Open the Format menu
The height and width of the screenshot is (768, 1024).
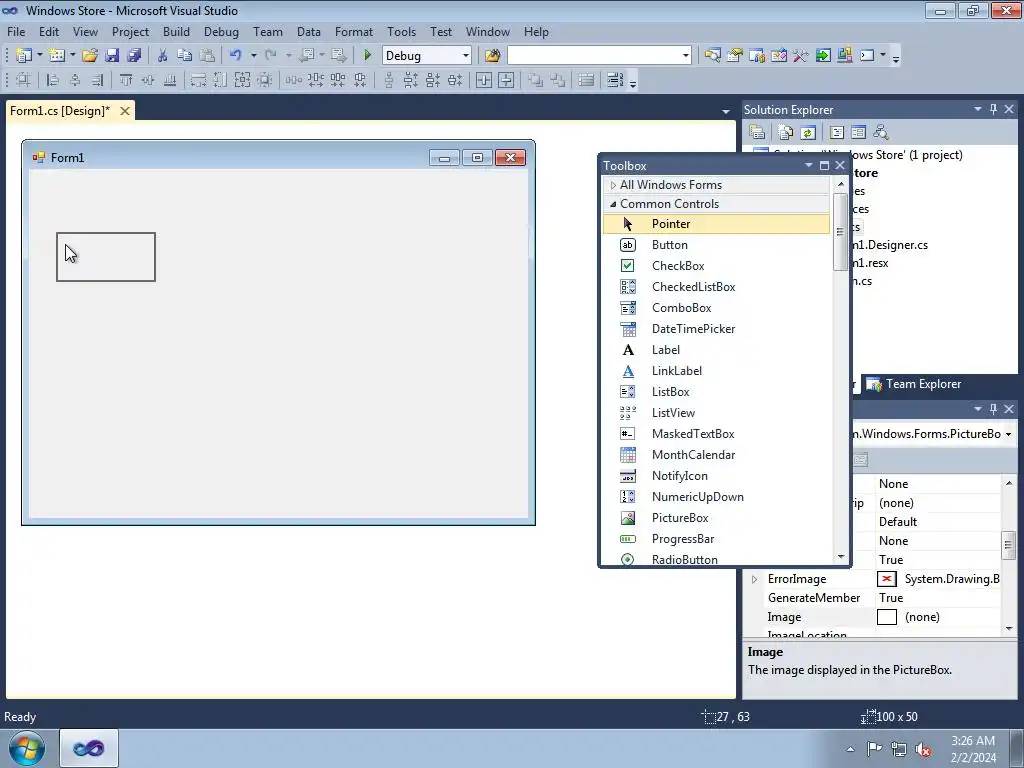(x=353, y=31)
